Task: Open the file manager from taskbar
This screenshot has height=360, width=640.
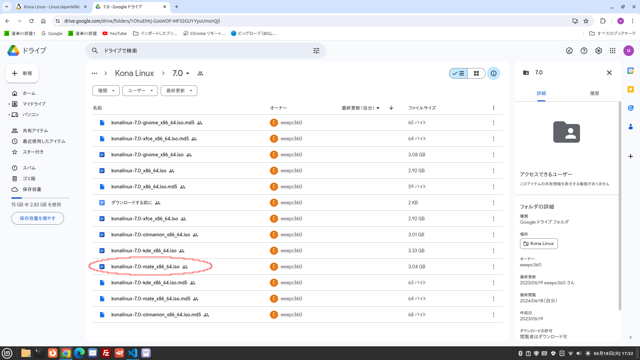Action: 25,353
